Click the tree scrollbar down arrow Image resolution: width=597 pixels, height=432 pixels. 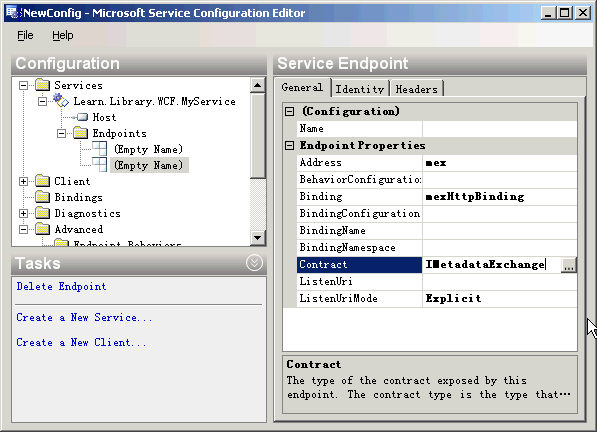tap(258, 238)
